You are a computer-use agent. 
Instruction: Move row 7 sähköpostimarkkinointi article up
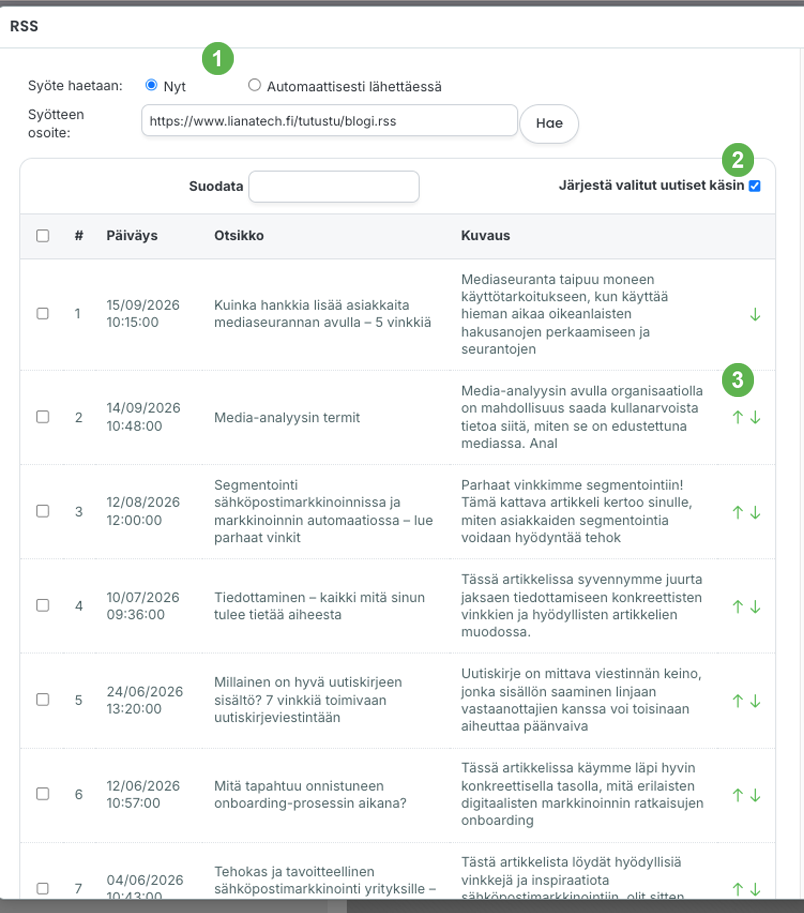[x=738, y=889]
